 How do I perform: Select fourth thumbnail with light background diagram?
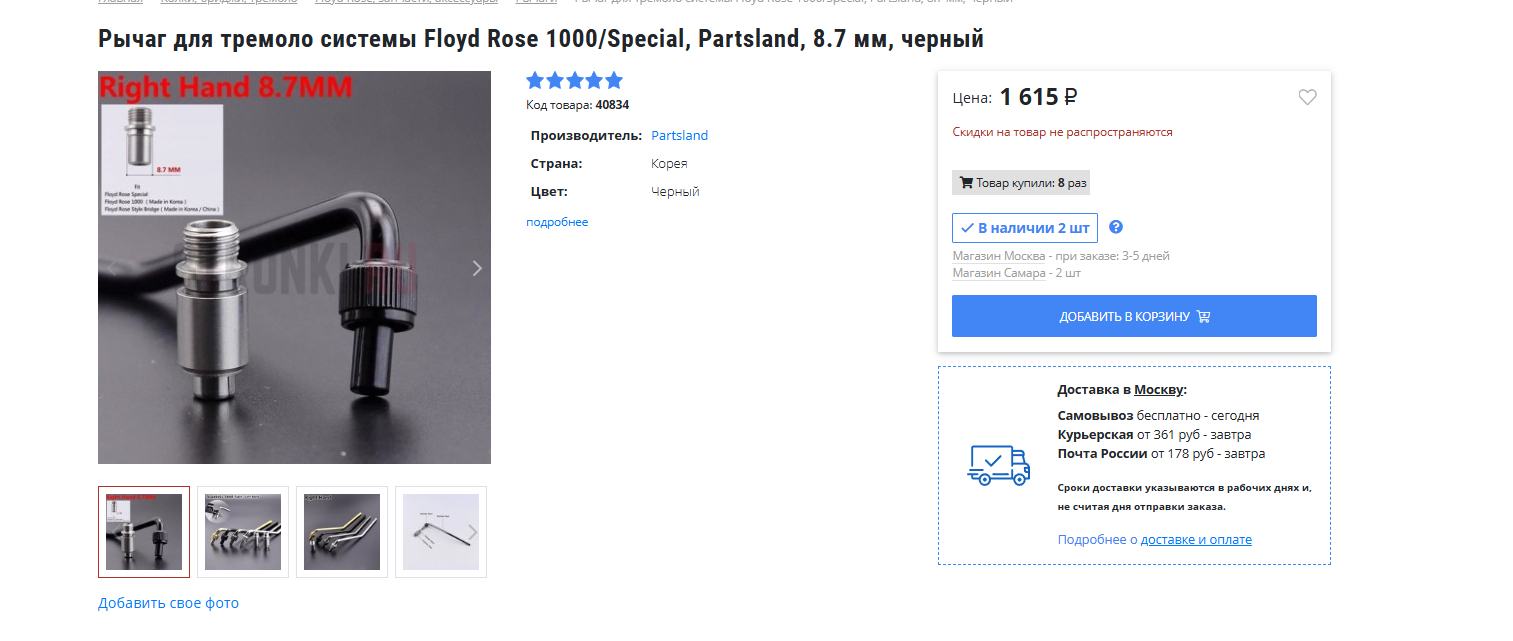coord(436,532)
